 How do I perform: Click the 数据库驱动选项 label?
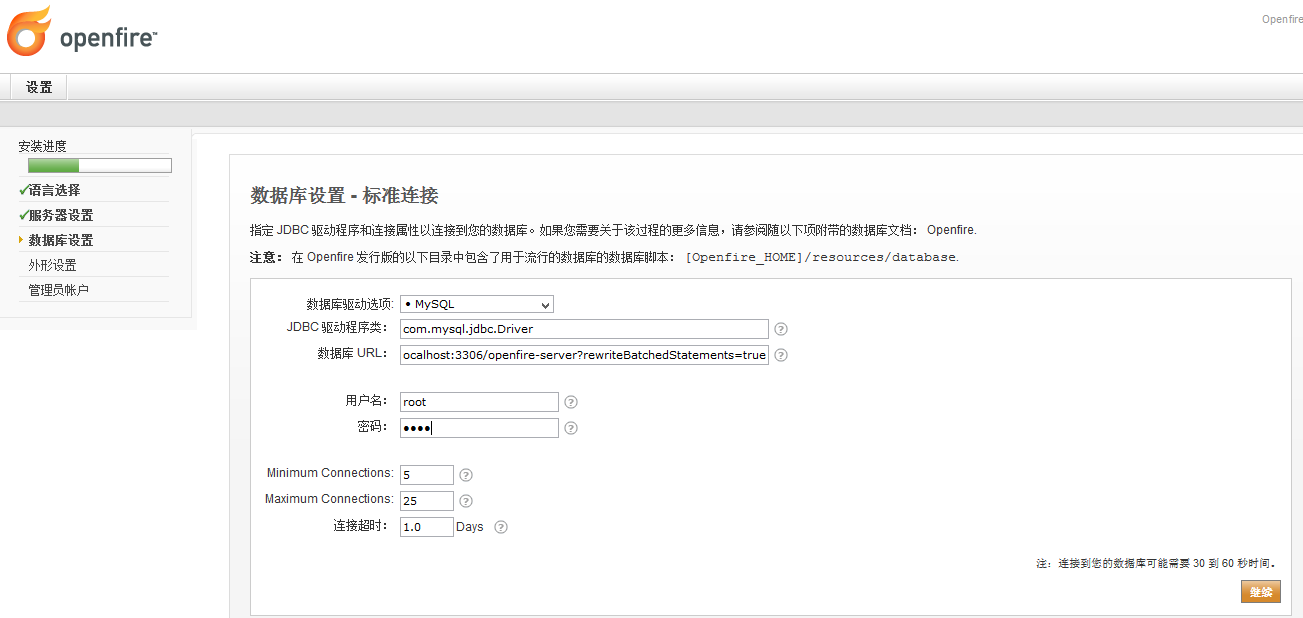tap(350, 304)
